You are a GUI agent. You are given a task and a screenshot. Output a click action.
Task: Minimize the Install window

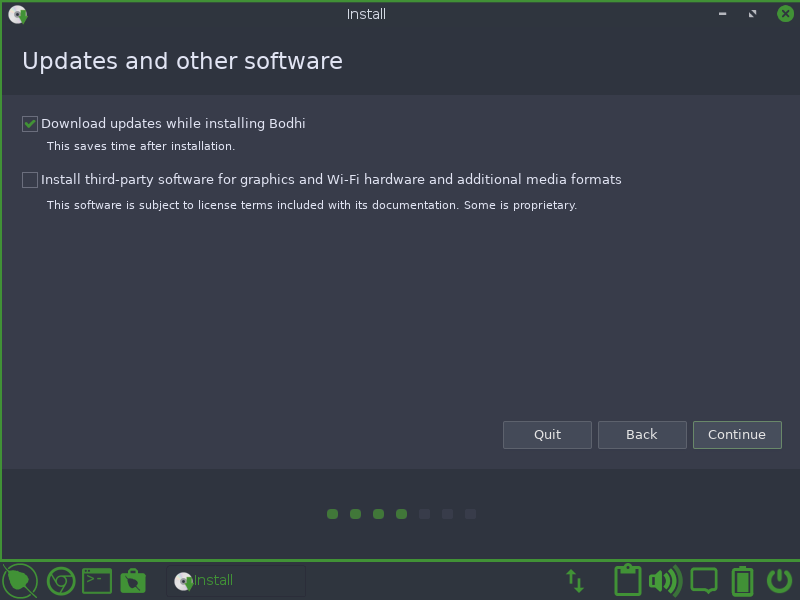[x=722, y=14]
